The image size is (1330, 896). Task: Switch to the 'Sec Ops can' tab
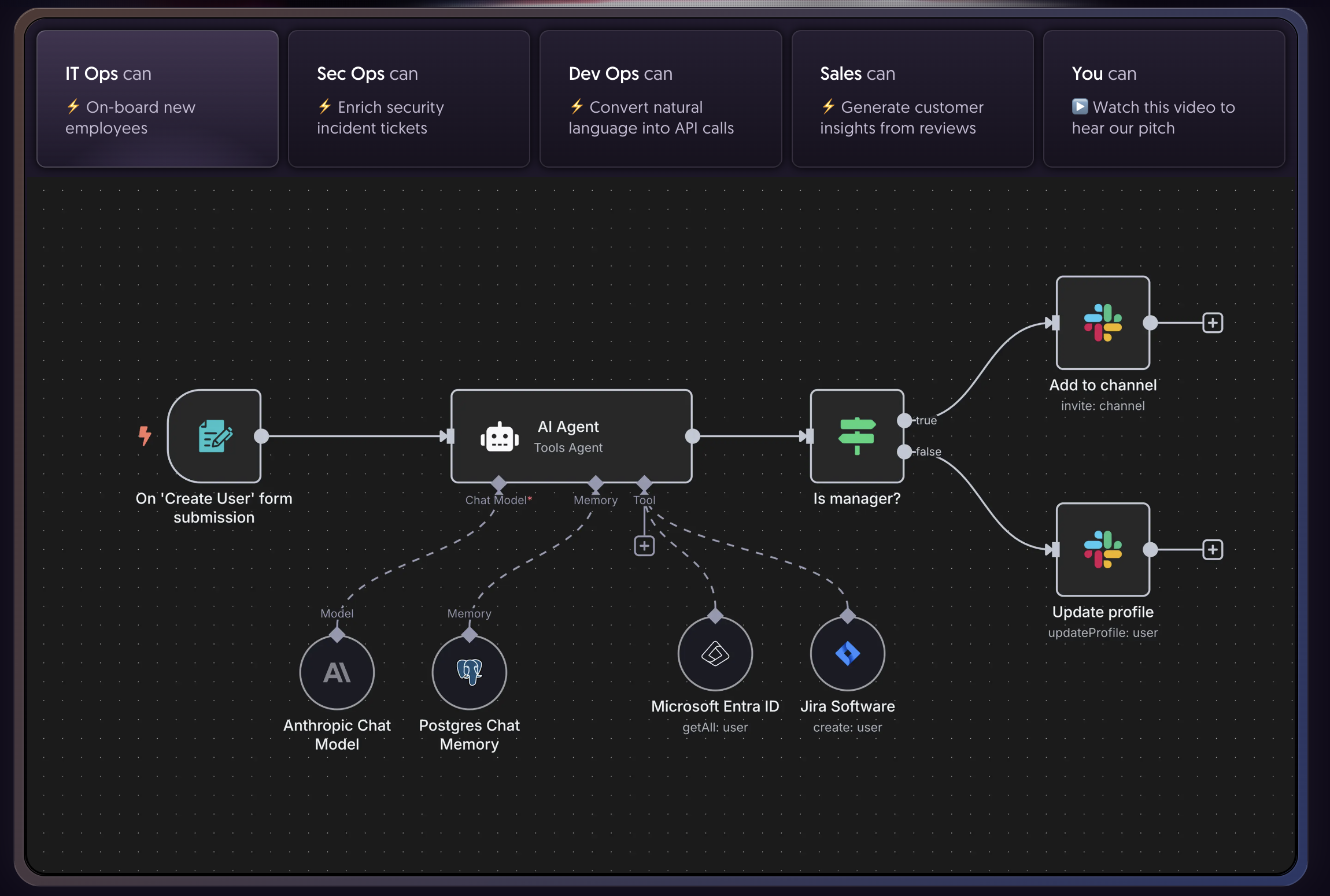pos(409,99)
